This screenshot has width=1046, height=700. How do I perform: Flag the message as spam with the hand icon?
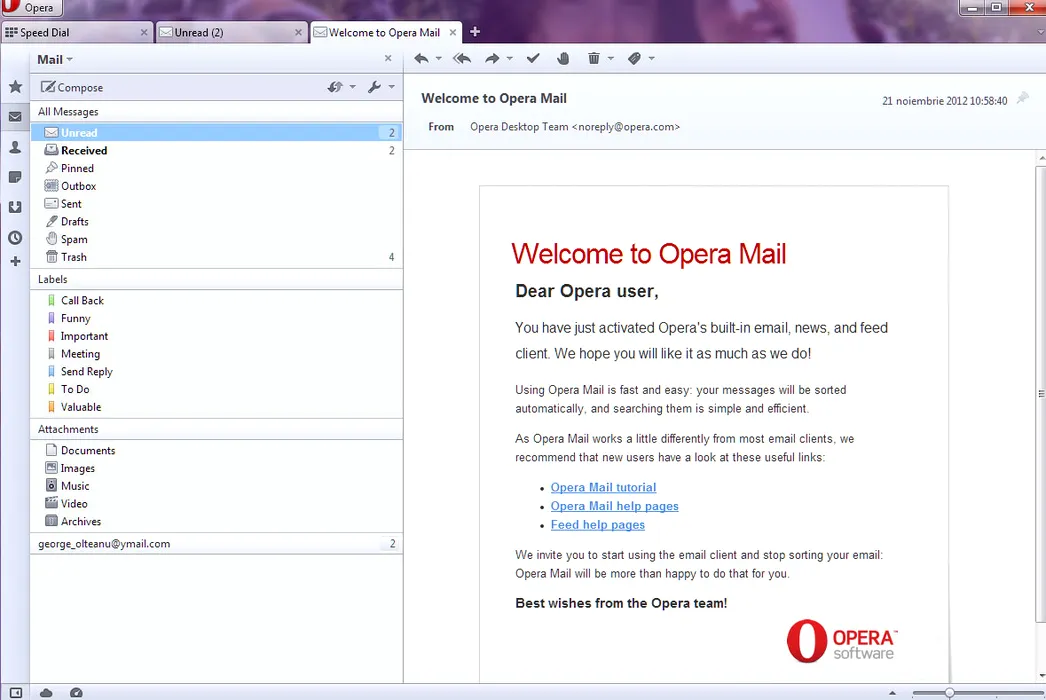click(x=564, y=59)
